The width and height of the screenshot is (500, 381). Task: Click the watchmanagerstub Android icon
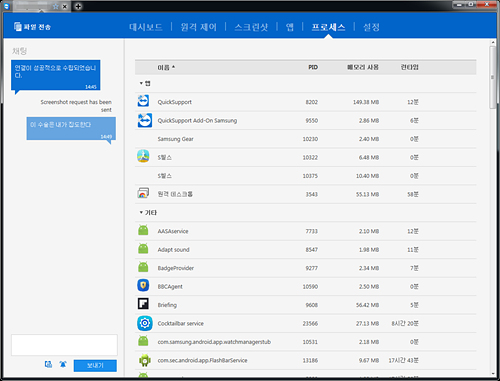coord(143,341)
